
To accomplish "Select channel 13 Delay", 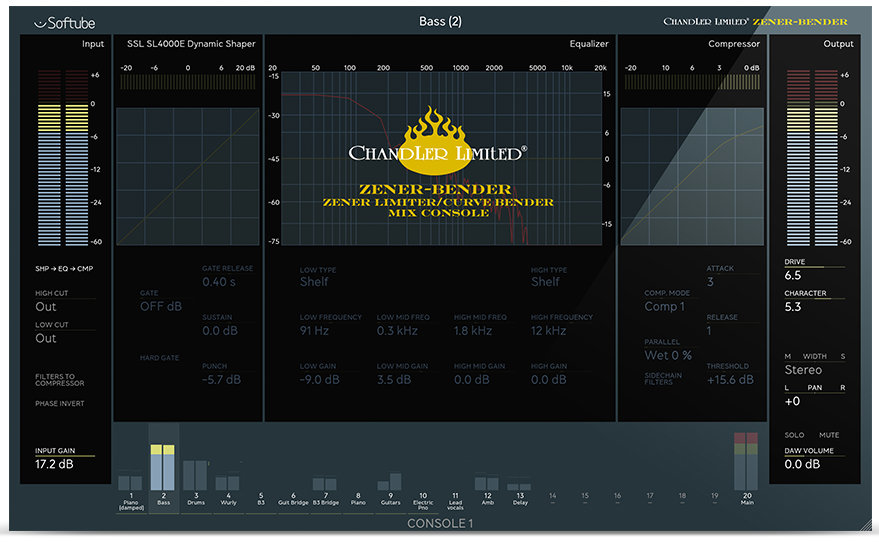I will tap(520, 494).
